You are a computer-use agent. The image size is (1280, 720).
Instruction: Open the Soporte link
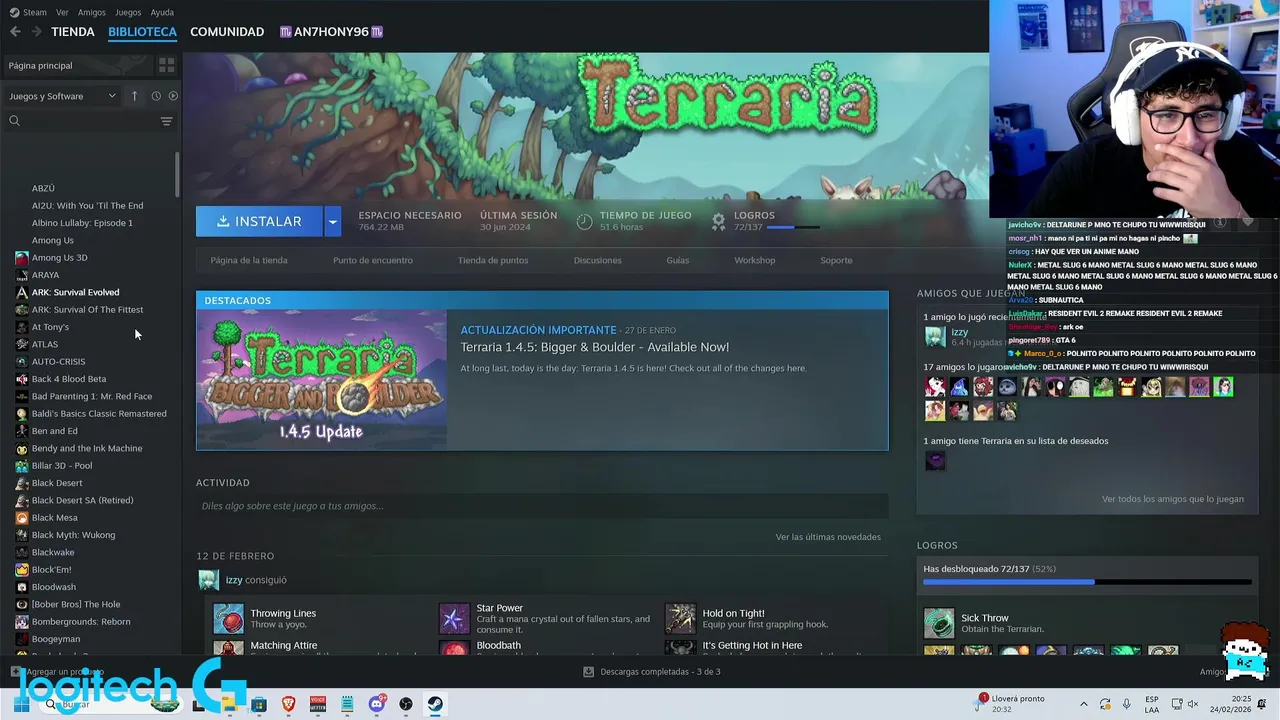[836, 260]
